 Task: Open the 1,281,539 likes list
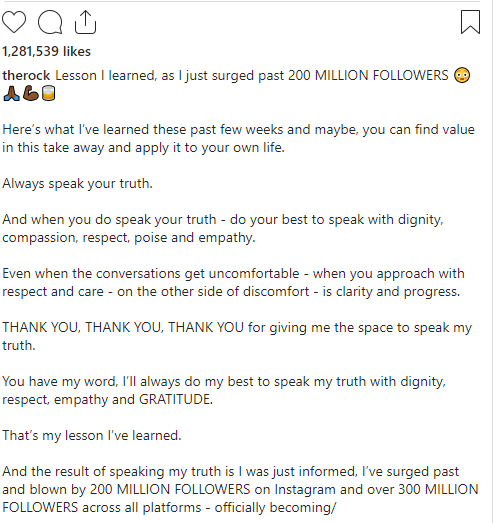[46, 51]
